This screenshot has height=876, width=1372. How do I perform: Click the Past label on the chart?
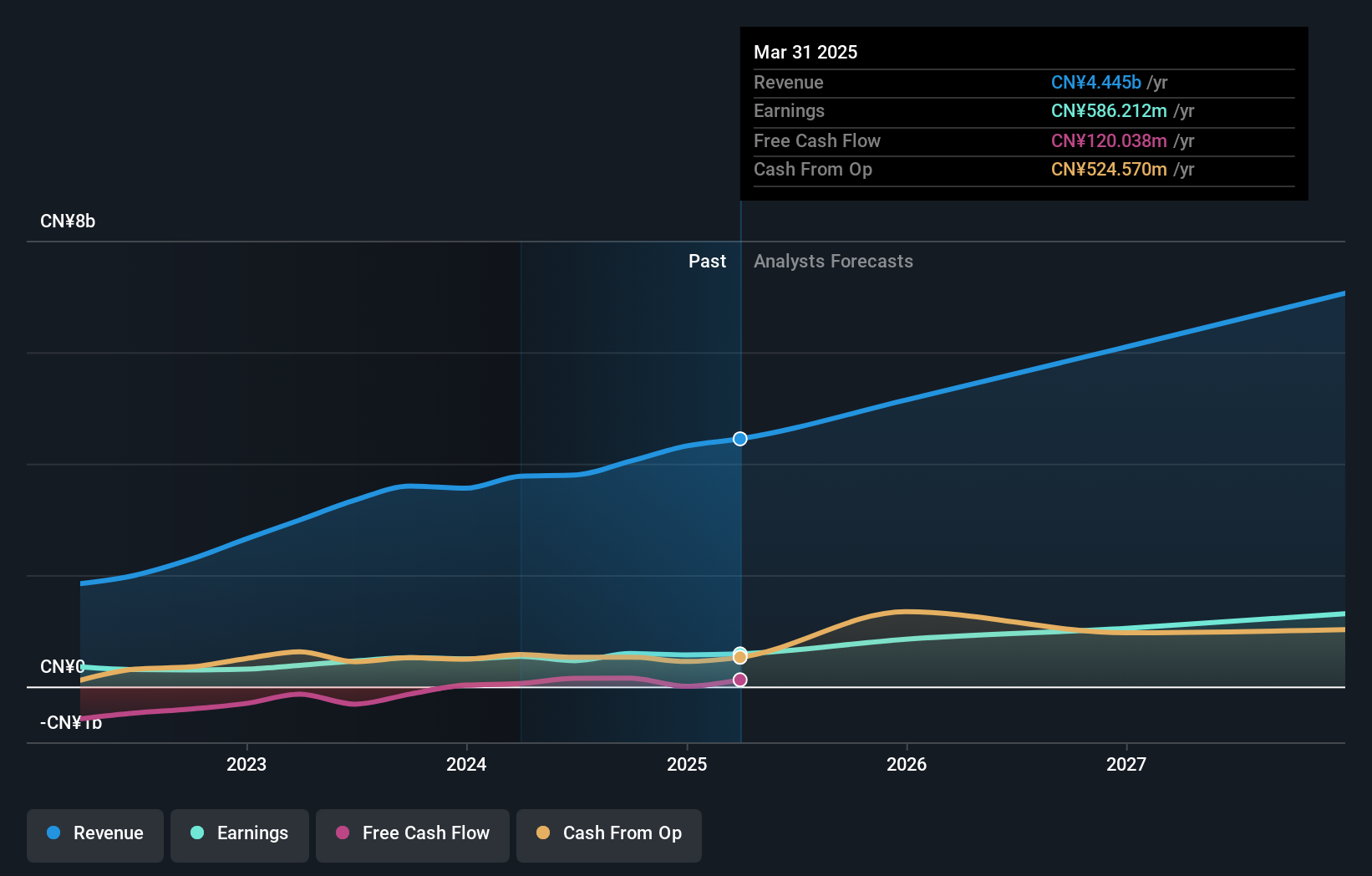pos(707,262)
